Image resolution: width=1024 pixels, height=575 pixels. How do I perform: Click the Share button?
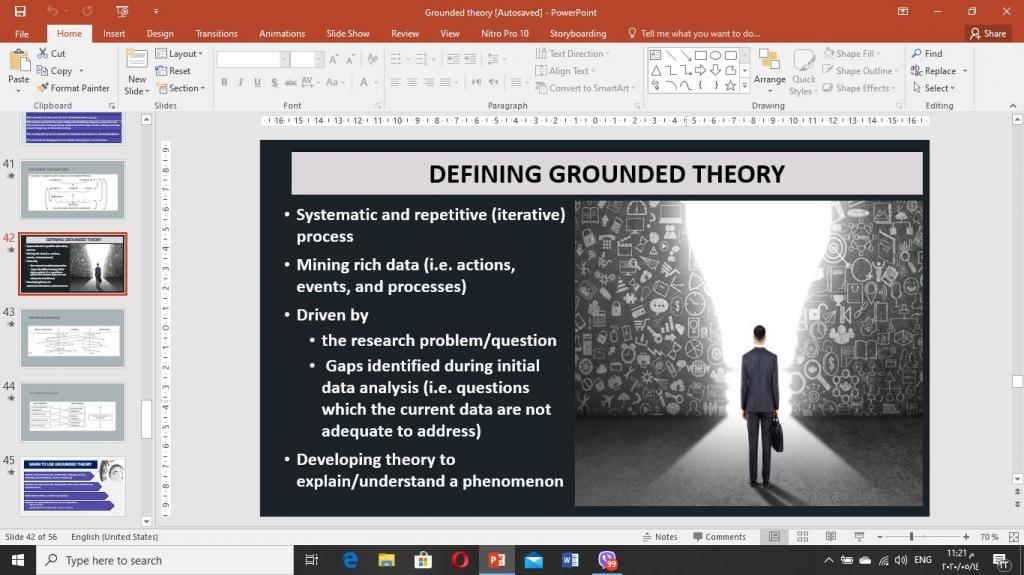click(x=988, y=33)
